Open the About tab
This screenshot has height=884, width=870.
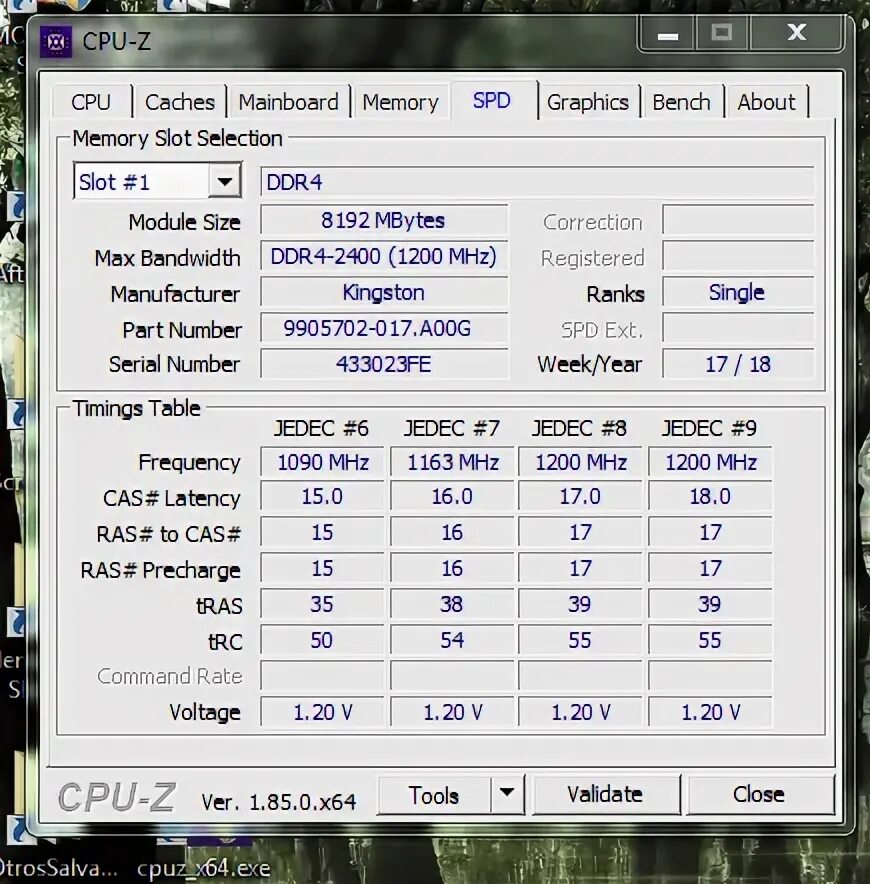(x=767, y=101)
